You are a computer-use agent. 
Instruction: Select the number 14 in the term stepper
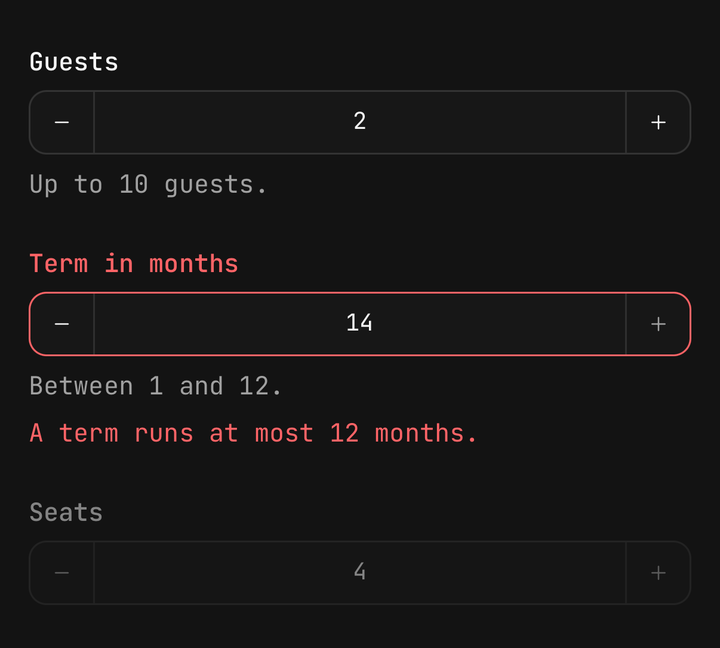point(360,324)
